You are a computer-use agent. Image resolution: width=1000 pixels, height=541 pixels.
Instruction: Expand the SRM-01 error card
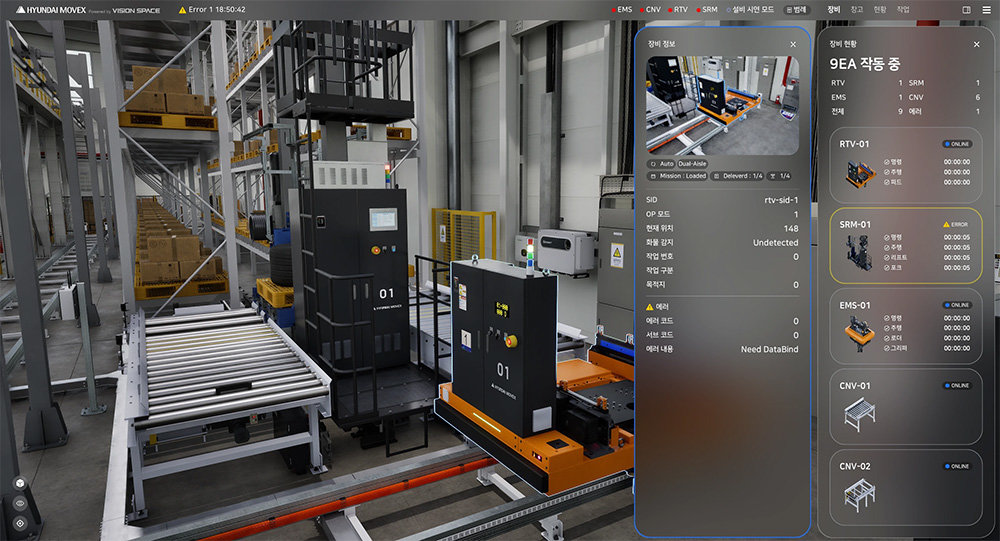(x=906, y=246)
